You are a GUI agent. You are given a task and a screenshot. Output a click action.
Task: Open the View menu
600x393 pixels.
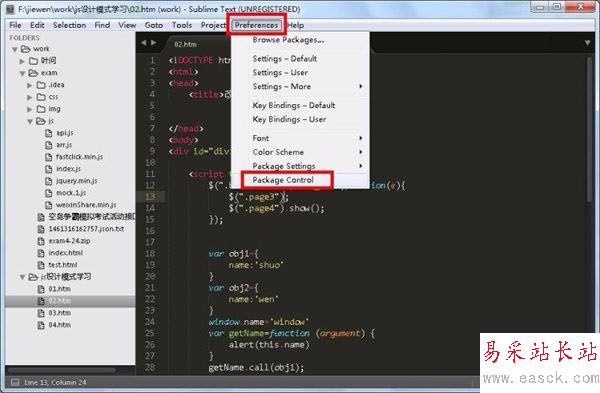(127, 25)
